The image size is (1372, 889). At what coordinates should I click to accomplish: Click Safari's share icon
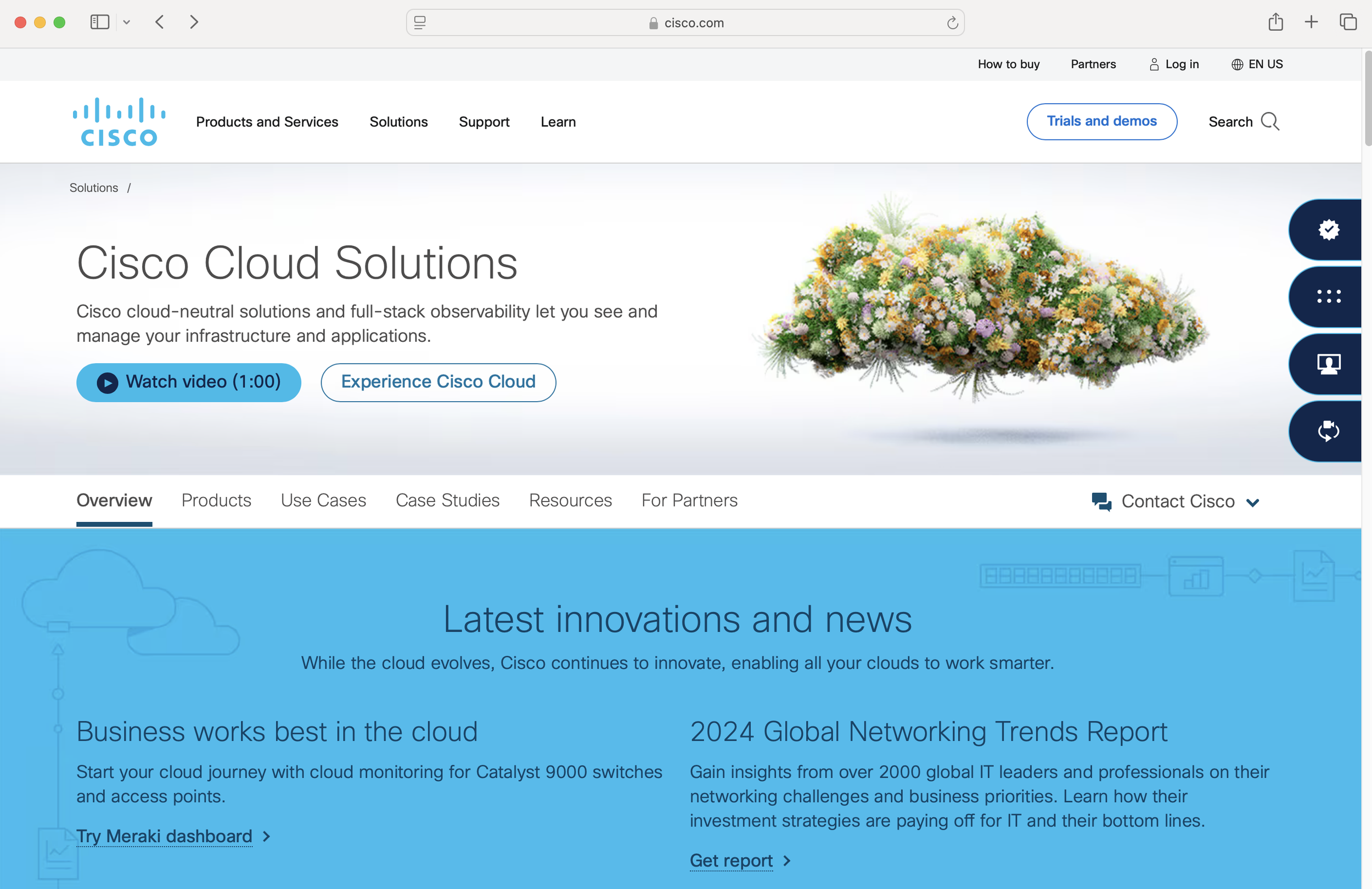1275,22
